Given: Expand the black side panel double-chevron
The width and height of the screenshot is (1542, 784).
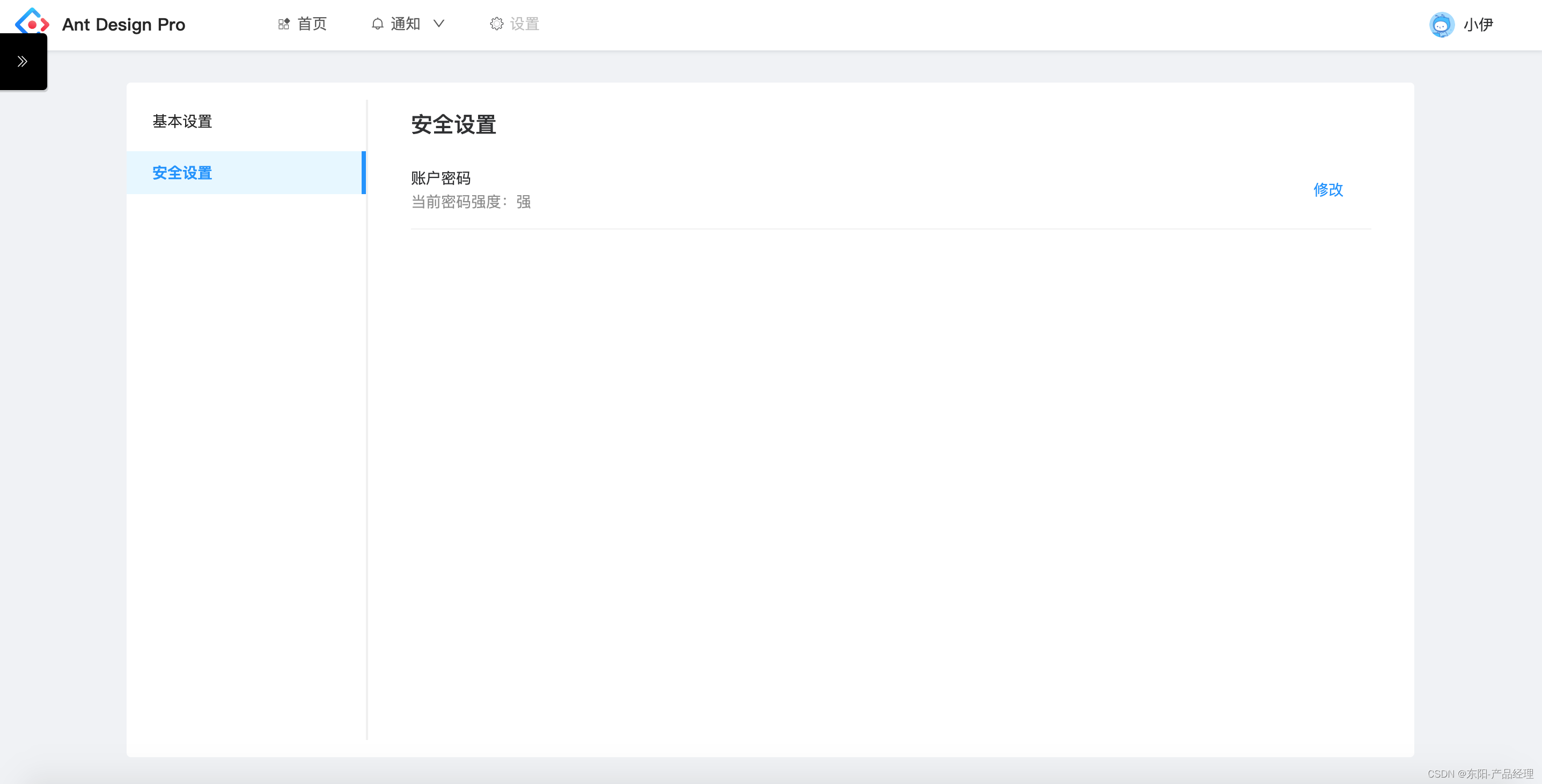Looking at the screenshot, I should [x=23, y=61].
